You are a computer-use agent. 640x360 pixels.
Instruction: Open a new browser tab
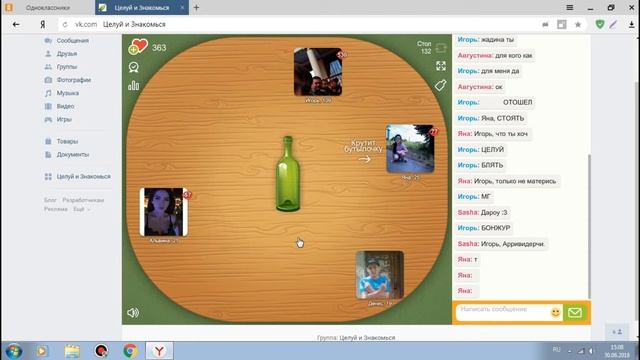196,7
